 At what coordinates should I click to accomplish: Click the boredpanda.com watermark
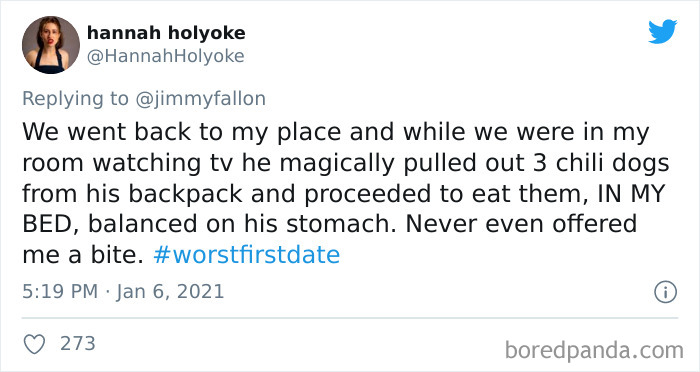(594, 350)
